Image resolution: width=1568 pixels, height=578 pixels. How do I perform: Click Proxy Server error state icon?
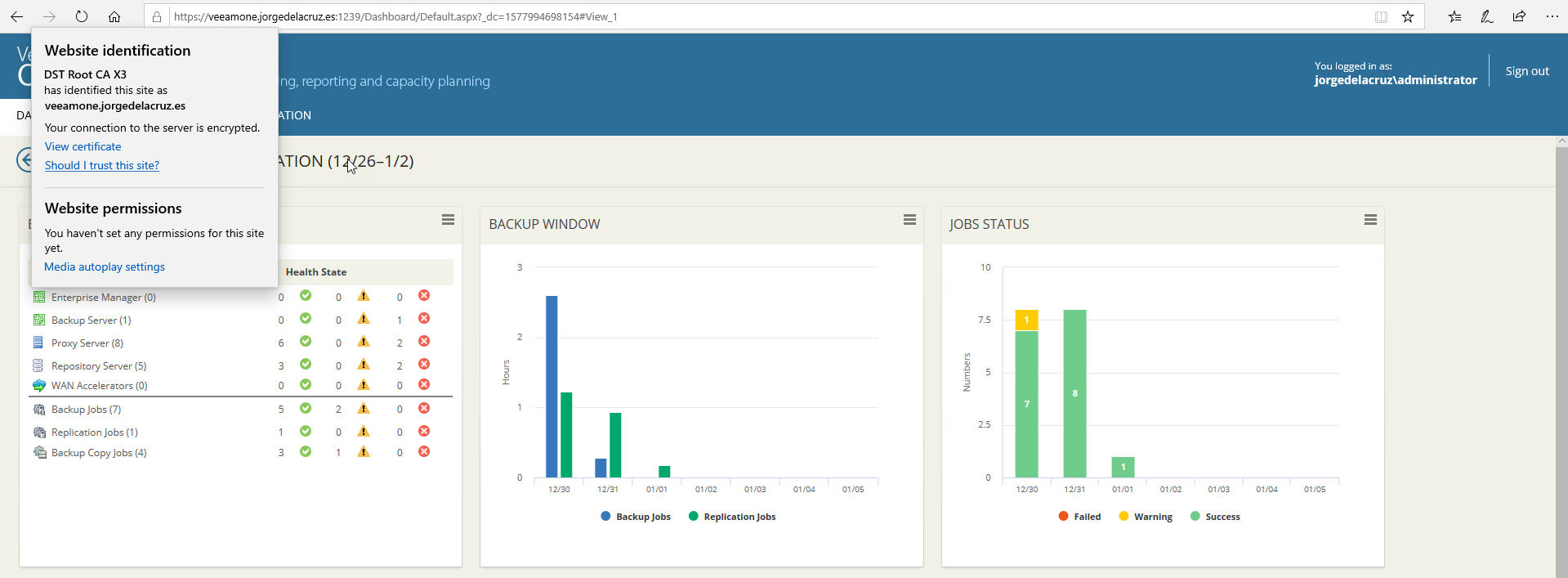point(424,342)
